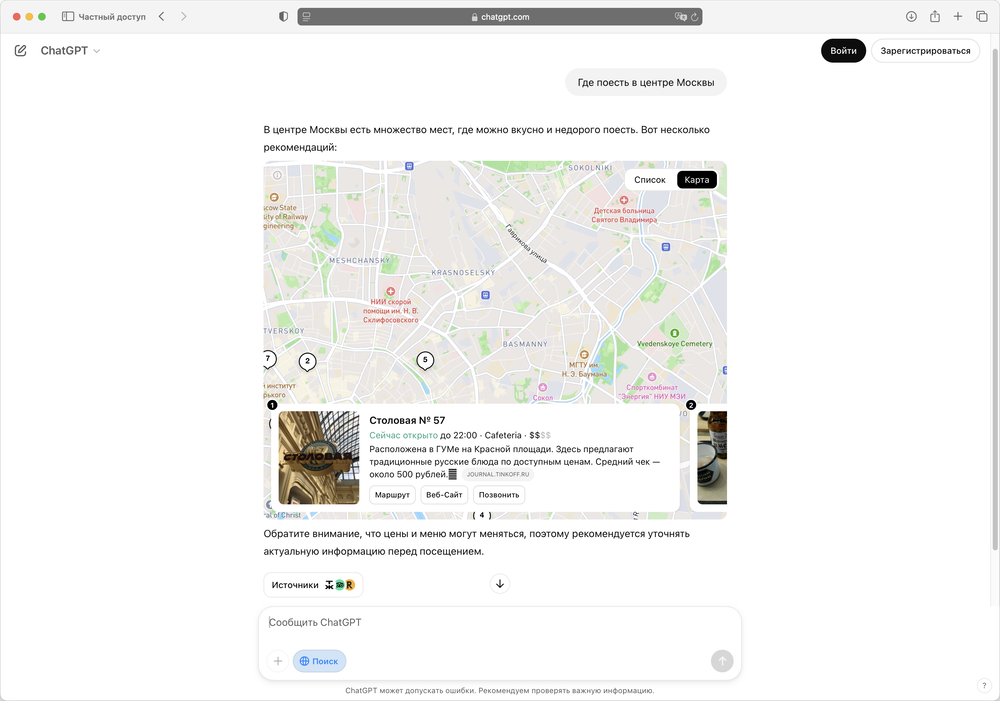Viewport: 1000px width, 701px height.
Task: Click the Safari share icon
Action: pos(935,17)
